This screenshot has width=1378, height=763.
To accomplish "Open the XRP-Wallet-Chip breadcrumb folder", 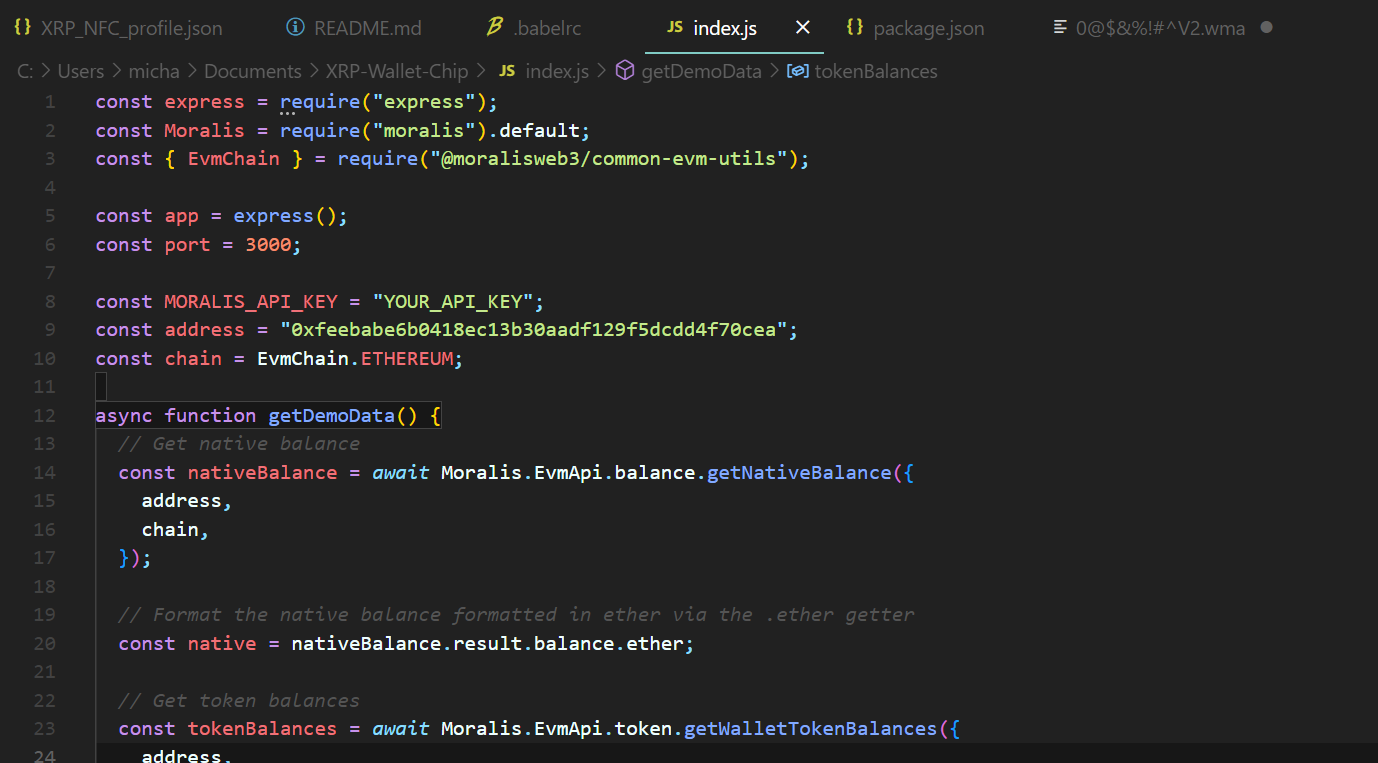I will 397,71.
